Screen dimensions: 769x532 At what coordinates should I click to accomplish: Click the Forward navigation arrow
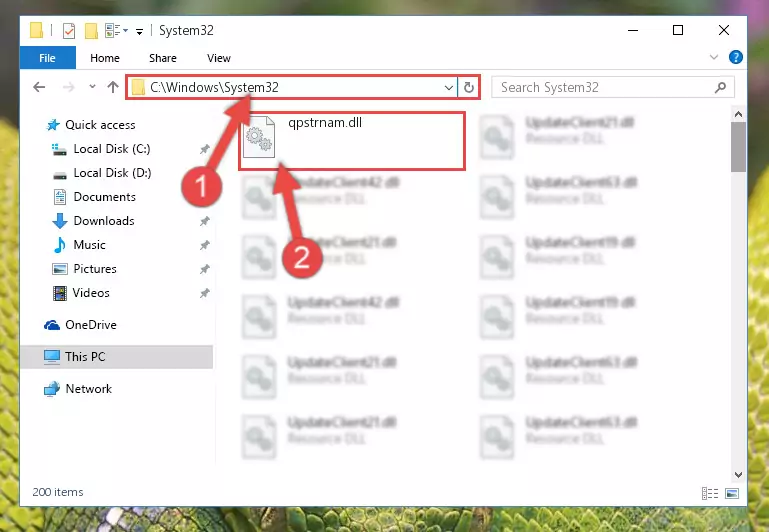[x=69, y=87]
